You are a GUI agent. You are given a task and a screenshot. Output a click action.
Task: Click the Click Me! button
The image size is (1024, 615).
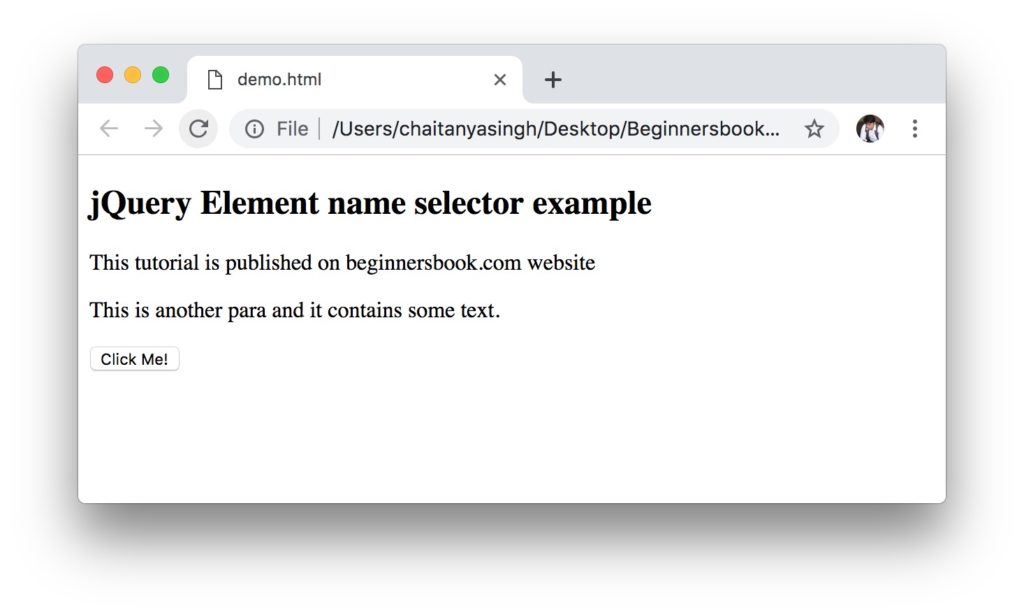coord(135,359)
